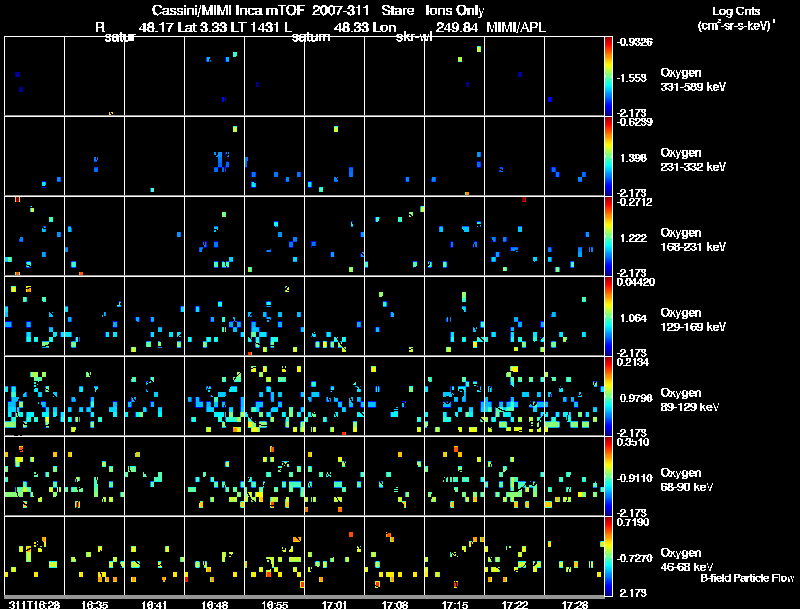
Task: Click the '-0.2712' color scale value
Action: click(634, 202)
